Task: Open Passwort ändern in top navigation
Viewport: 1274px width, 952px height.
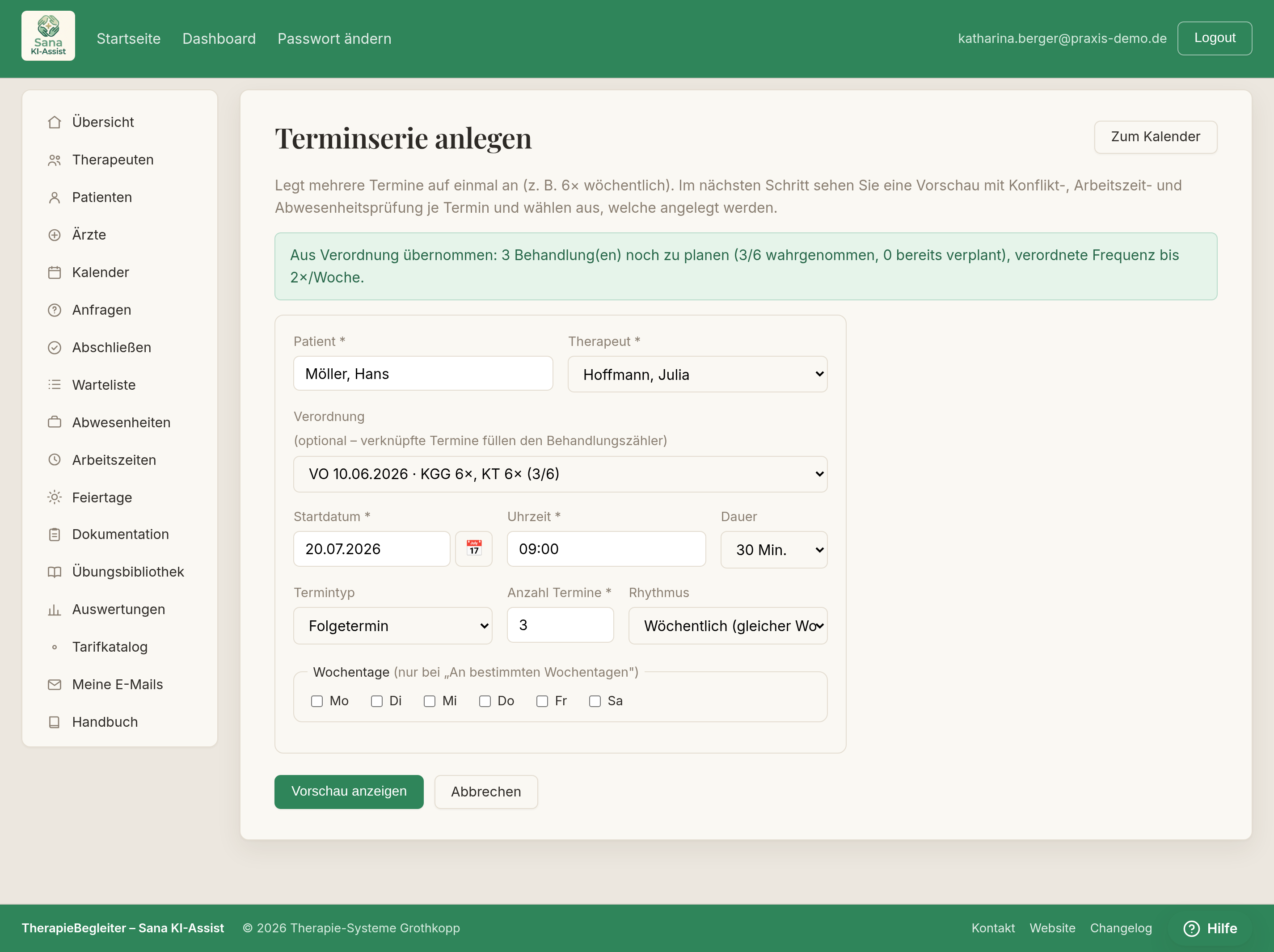Action: (x=334, y=38)
